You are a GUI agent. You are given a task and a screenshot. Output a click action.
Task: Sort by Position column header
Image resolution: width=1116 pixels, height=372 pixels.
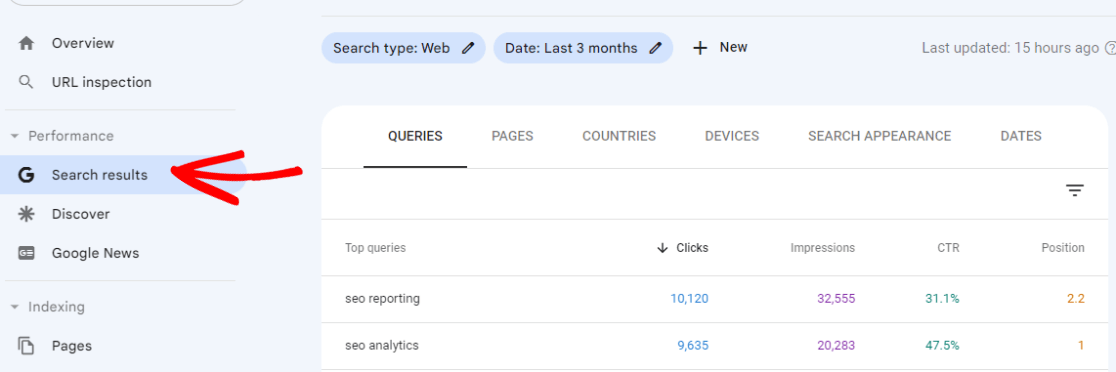1062,248
